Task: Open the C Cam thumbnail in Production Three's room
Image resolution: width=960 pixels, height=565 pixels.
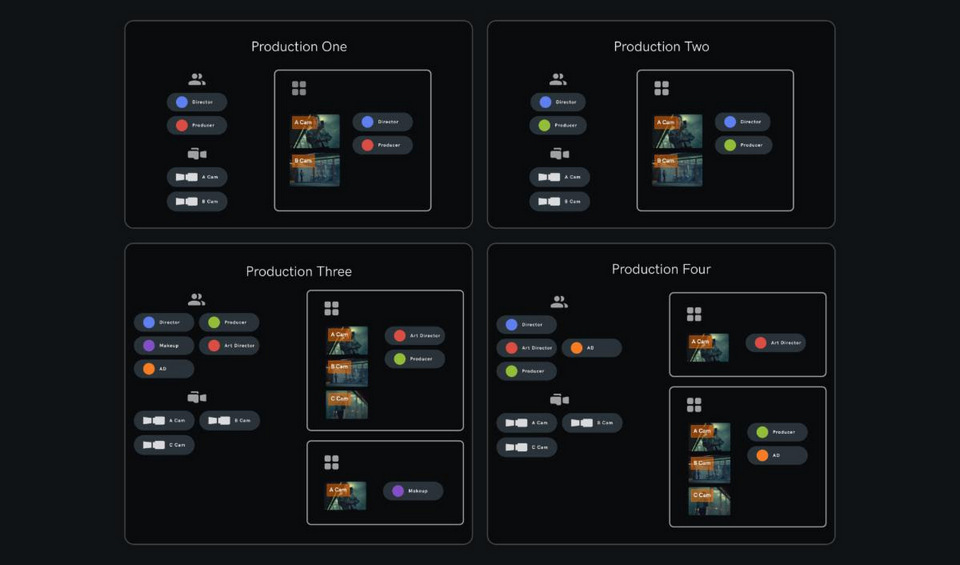Action: tap(347, 404)
